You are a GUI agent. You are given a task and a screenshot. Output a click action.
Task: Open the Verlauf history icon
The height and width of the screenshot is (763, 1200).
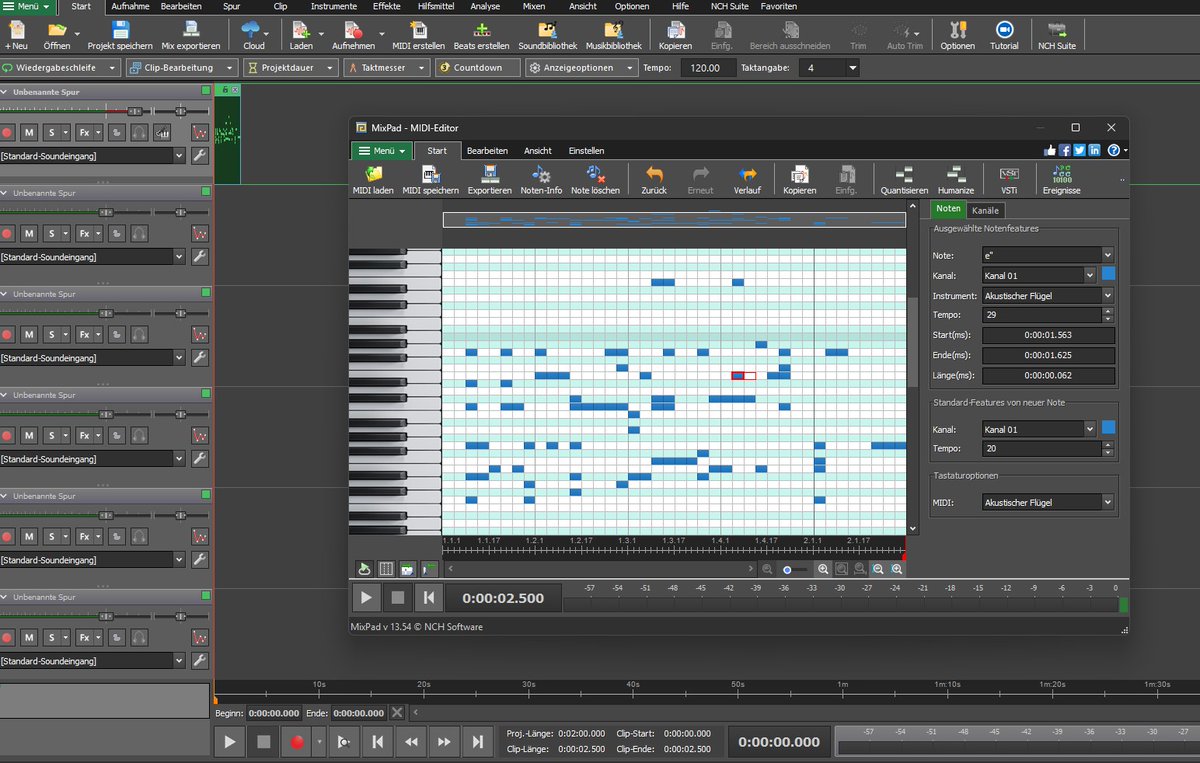(747, 180)
